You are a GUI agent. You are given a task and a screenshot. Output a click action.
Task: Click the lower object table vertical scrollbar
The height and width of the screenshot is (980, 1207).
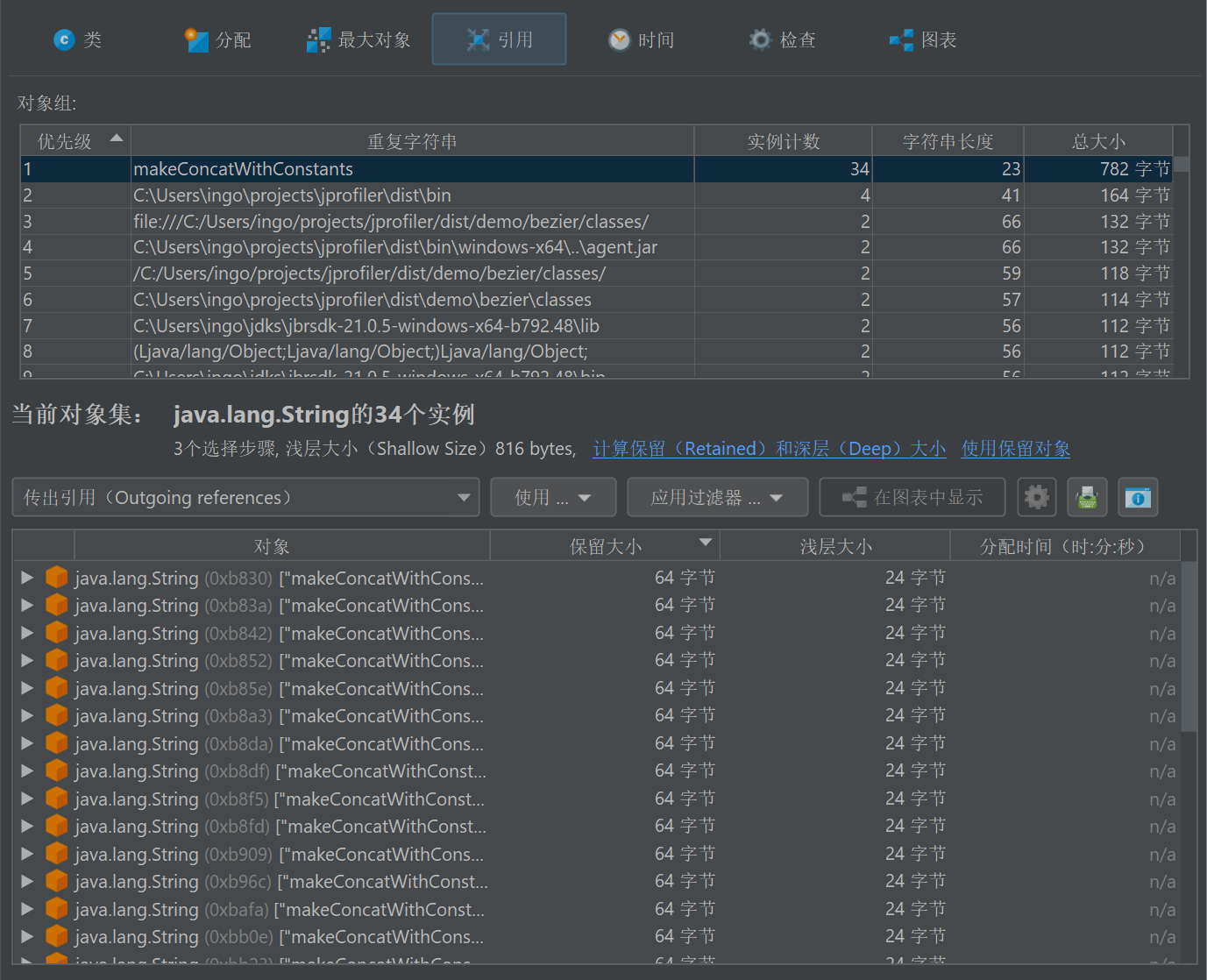[x=1189, y=649]
